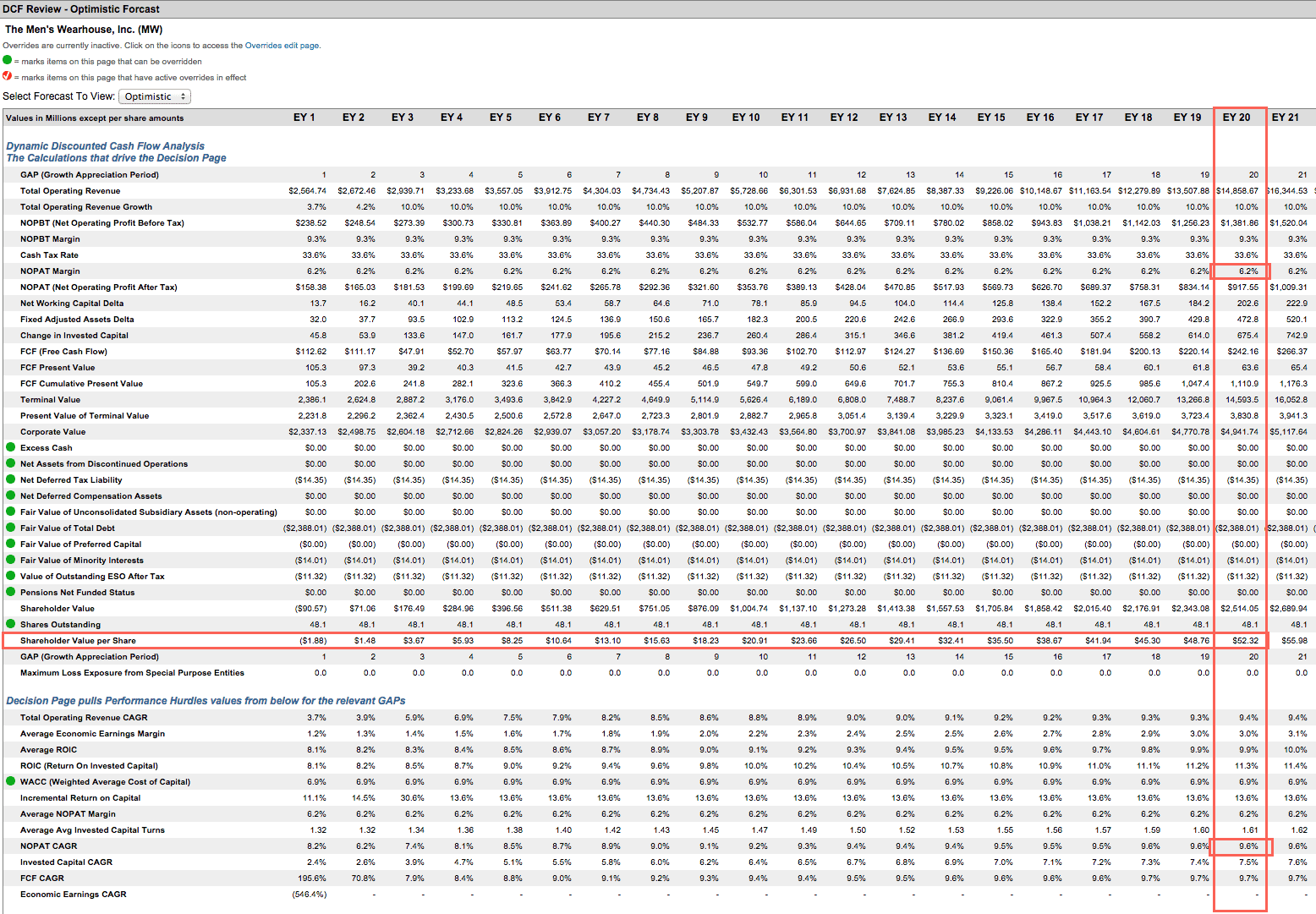Click green icon next to Pensions Net Funded Status
The width and height of the screenshot is (1316, 914).
(x=11, y=592)
